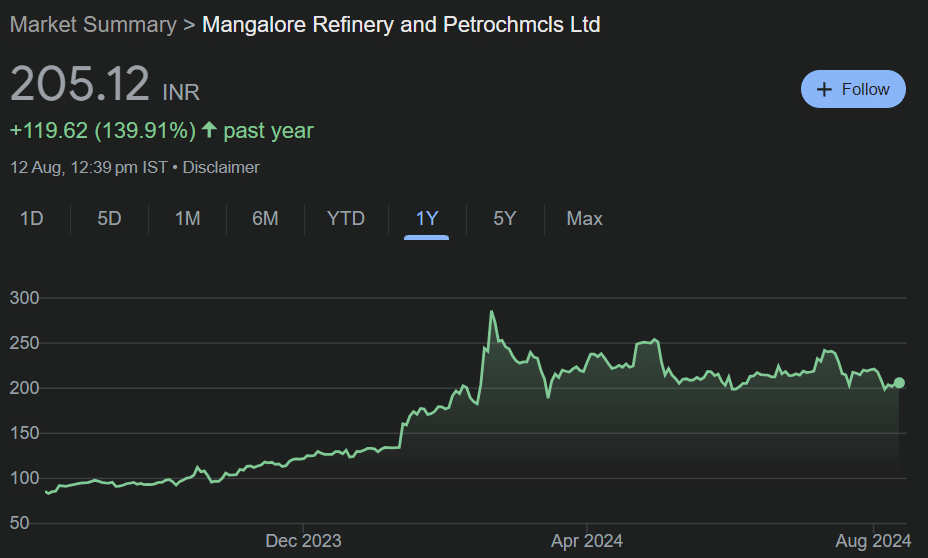Select the 1Y time range tab
This screenshot has width=928, height=558.
pyautogui.click(x=427, y=218)
